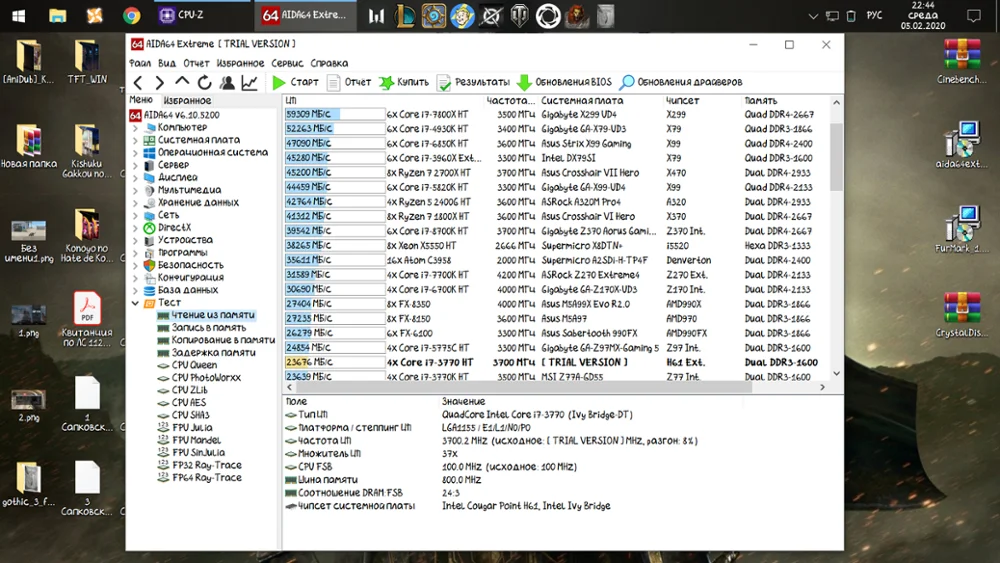Viewport: 1000px width, 563px height.
Task: Click the Отчет report button
Action: tap(349, 82)
